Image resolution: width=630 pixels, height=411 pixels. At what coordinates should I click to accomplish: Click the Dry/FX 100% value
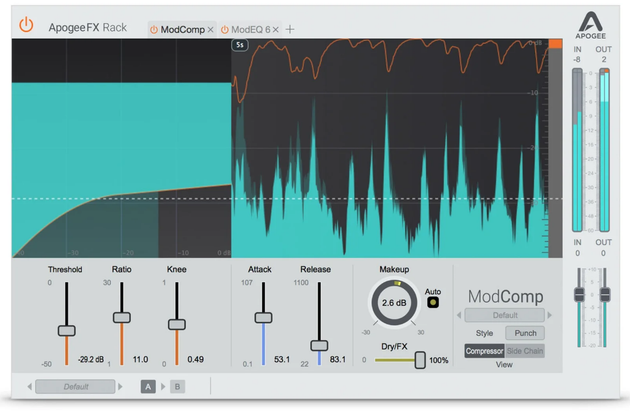point(438,360)
